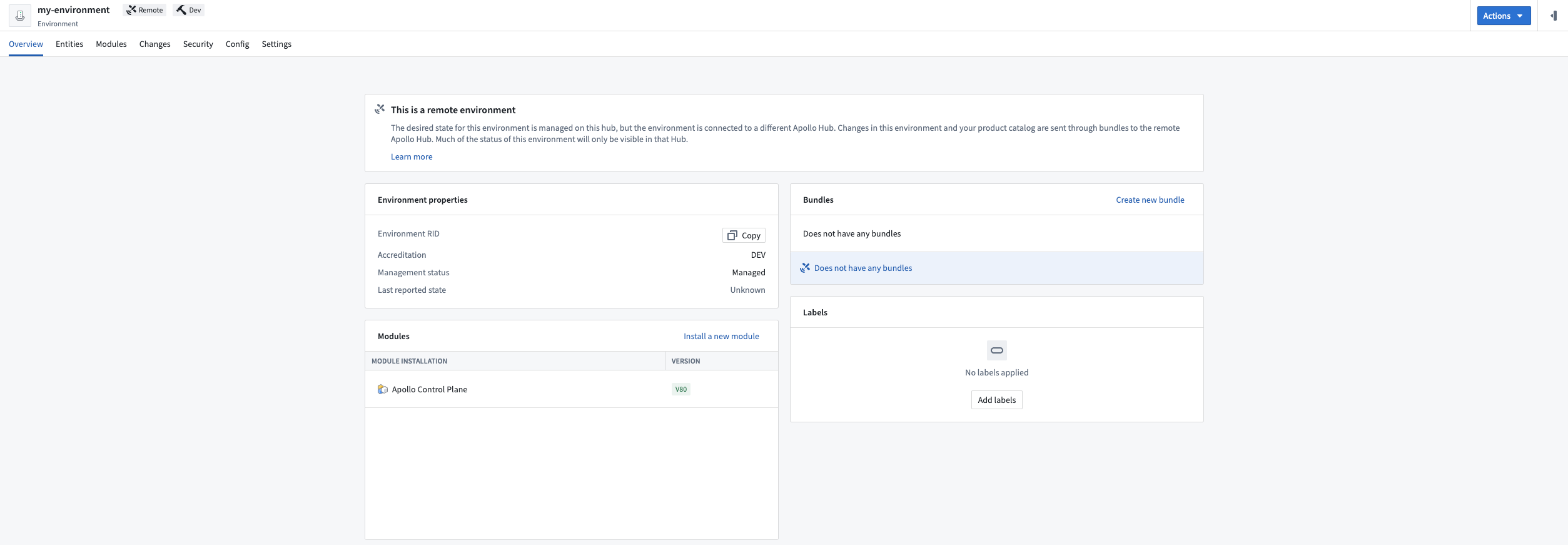
Task: Click the environment icon beside my-environment
Action: click(20, 16)
